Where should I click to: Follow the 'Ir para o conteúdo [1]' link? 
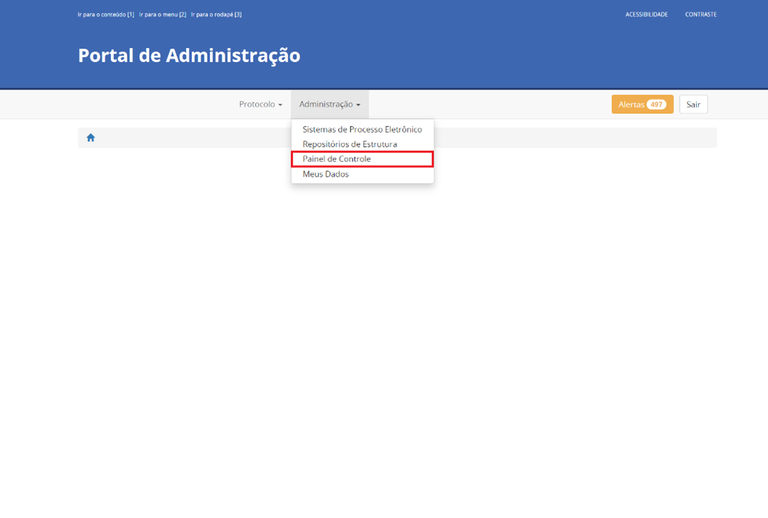click(106, 14)
